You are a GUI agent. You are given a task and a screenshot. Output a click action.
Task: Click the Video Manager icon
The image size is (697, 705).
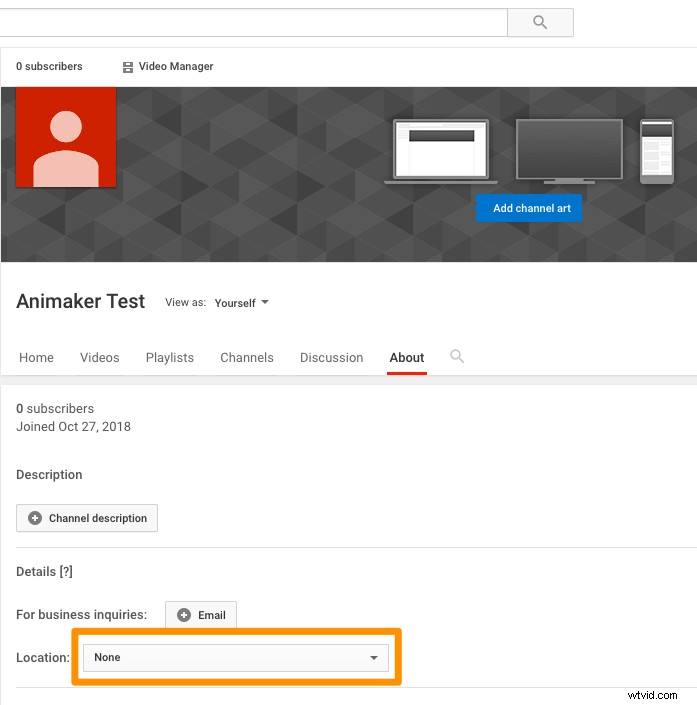[128, 67]
